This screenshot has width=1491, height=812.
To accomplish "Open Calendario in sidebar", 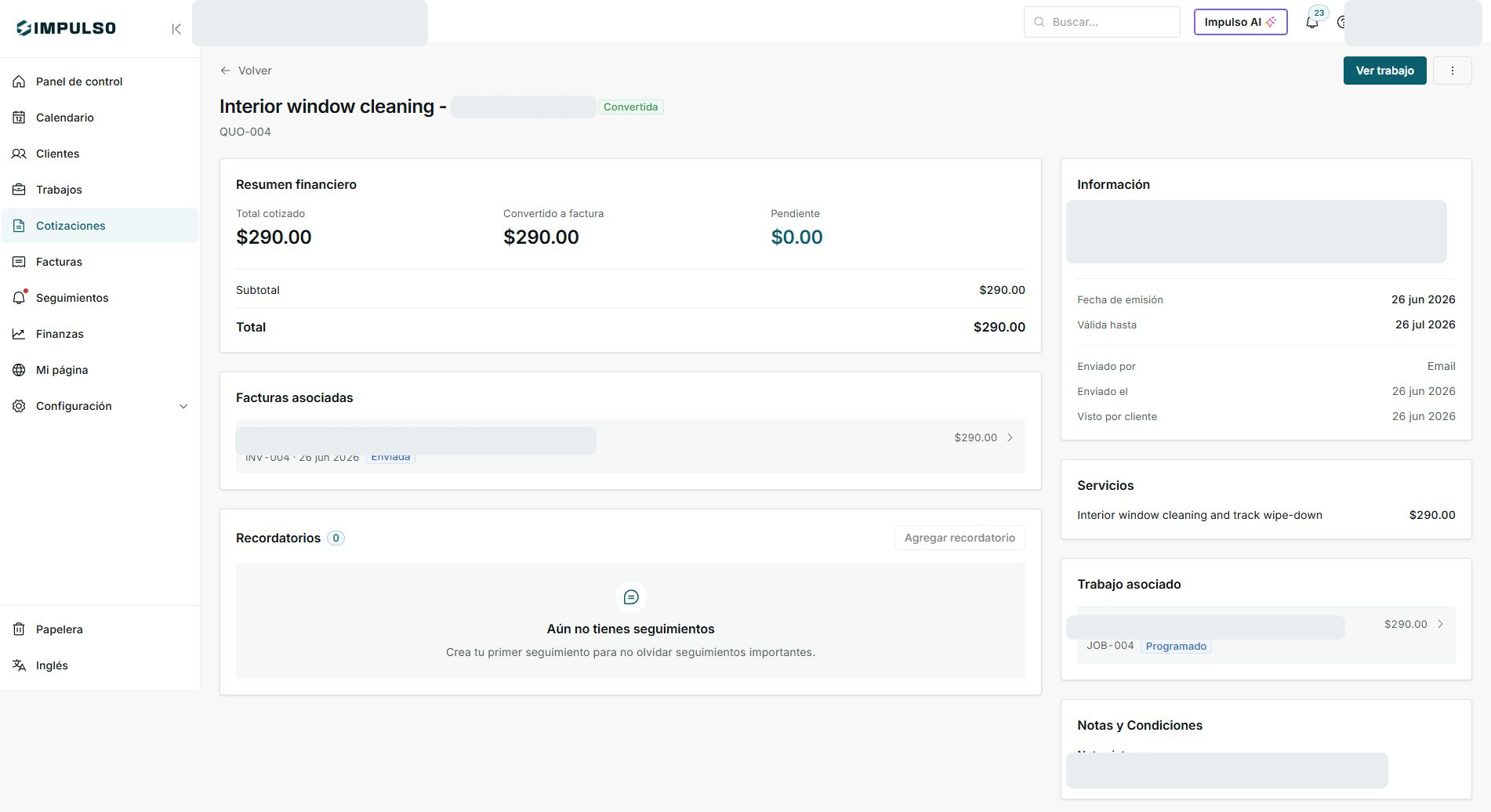I will point(100,118).
